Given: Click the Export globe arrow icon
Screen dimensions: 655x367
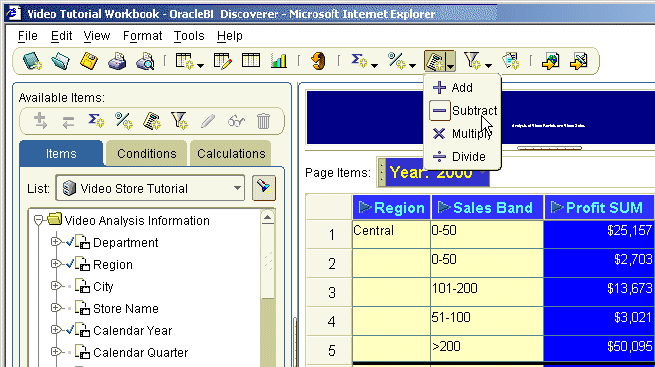Looking at the screenshot, I should tap(551, 61).
